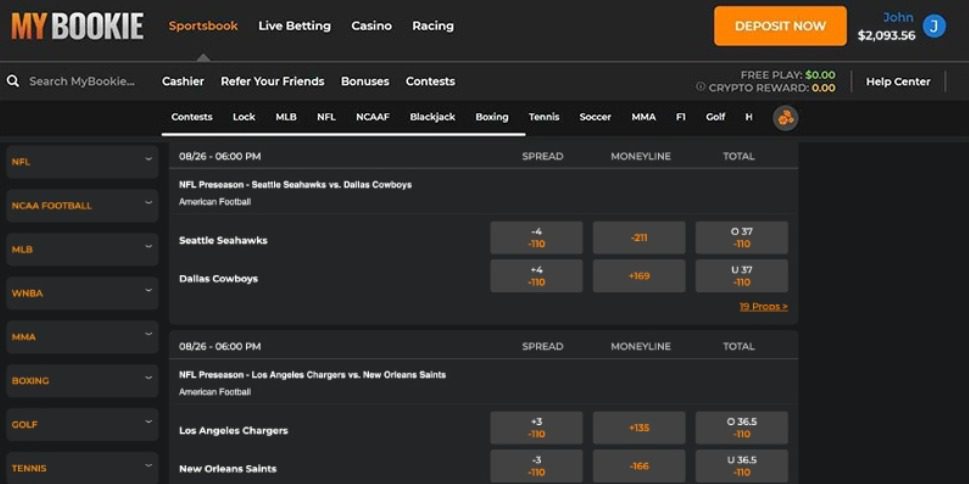The image size is (969, 484).
Task: Select the Boxing tab
Action: tap(492, 117)
